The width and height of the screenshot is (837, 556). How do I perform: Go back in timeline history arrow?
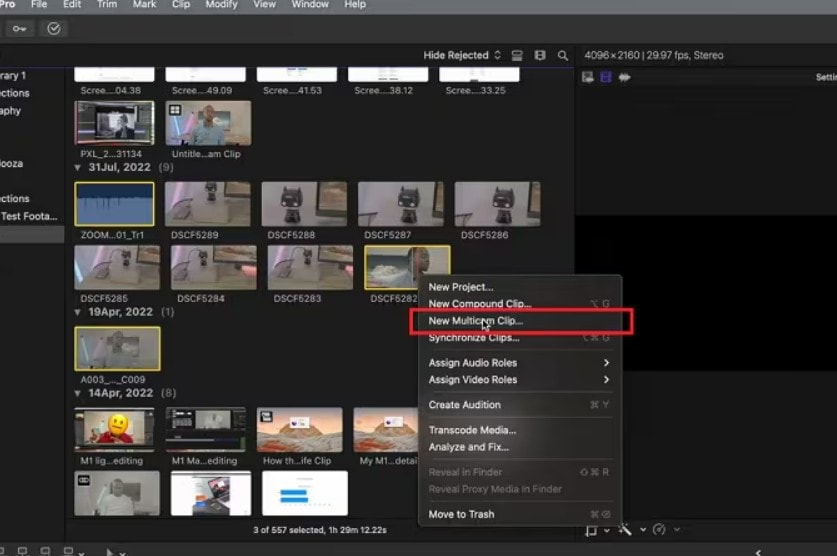[x=758, y=552]
